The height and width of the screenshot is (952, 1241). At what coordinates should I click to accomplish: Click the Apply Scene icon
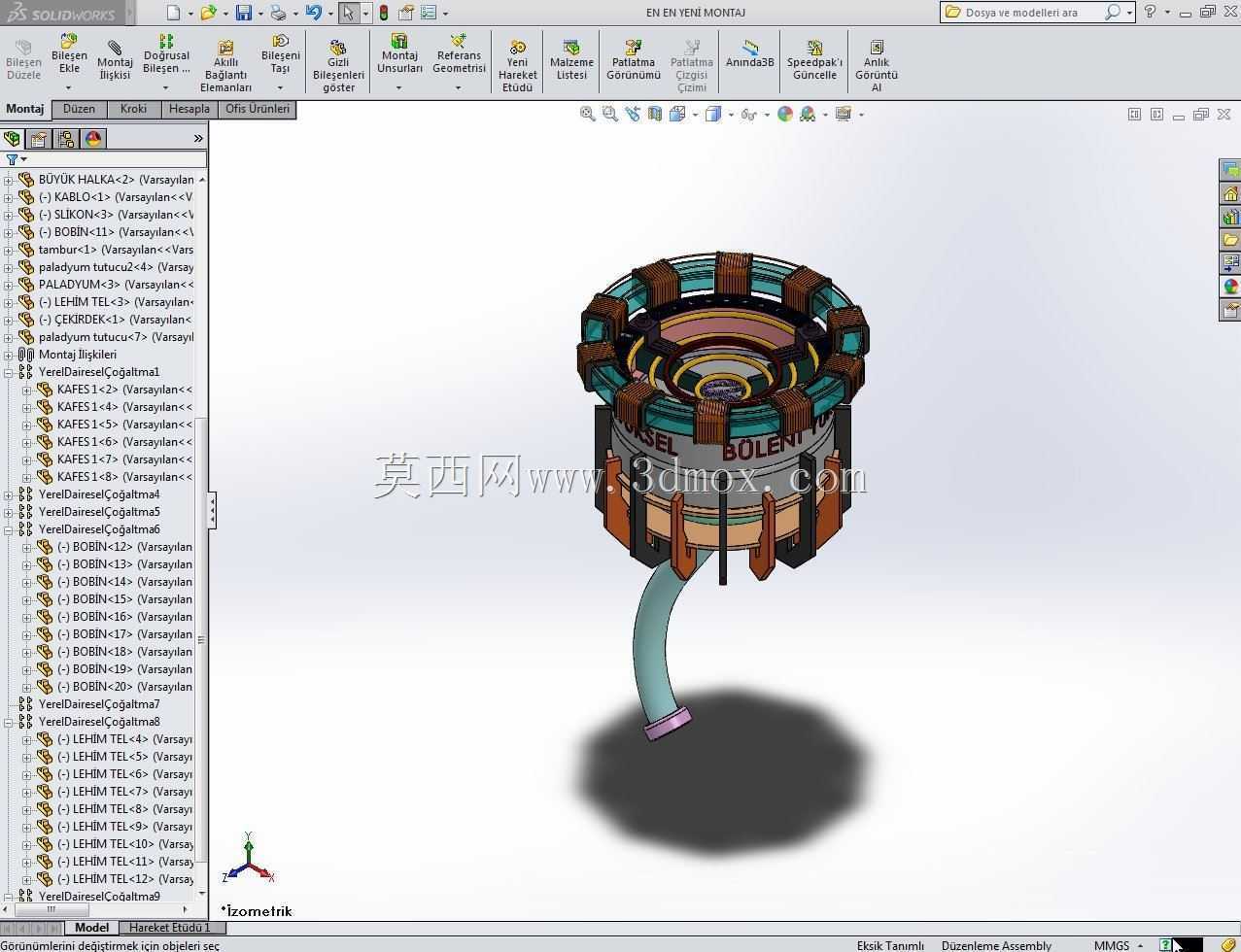click(x=808, y=114)
